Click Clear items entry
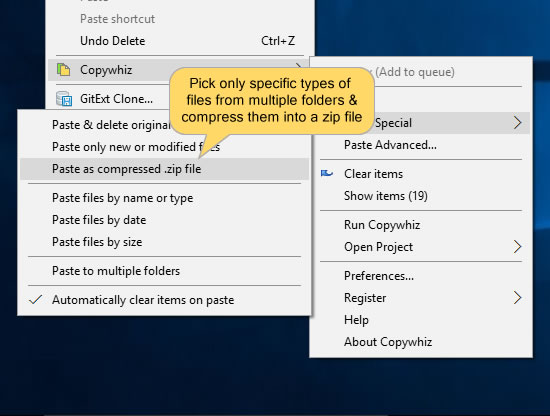Screen dimensions: 550x416 [x=421, y=174]
